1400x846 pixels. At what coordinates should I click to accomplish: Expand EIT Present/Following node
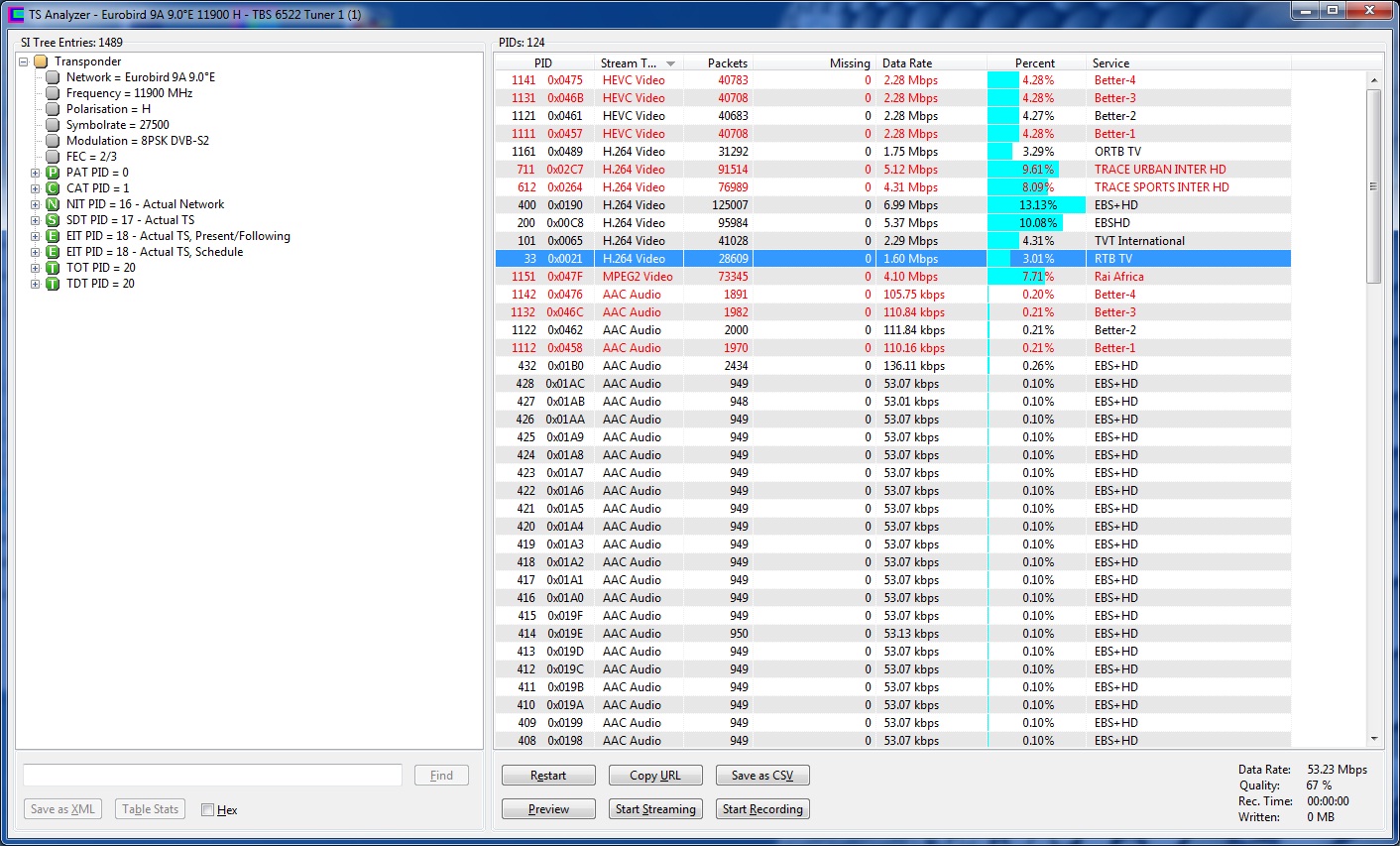[35, 236]
